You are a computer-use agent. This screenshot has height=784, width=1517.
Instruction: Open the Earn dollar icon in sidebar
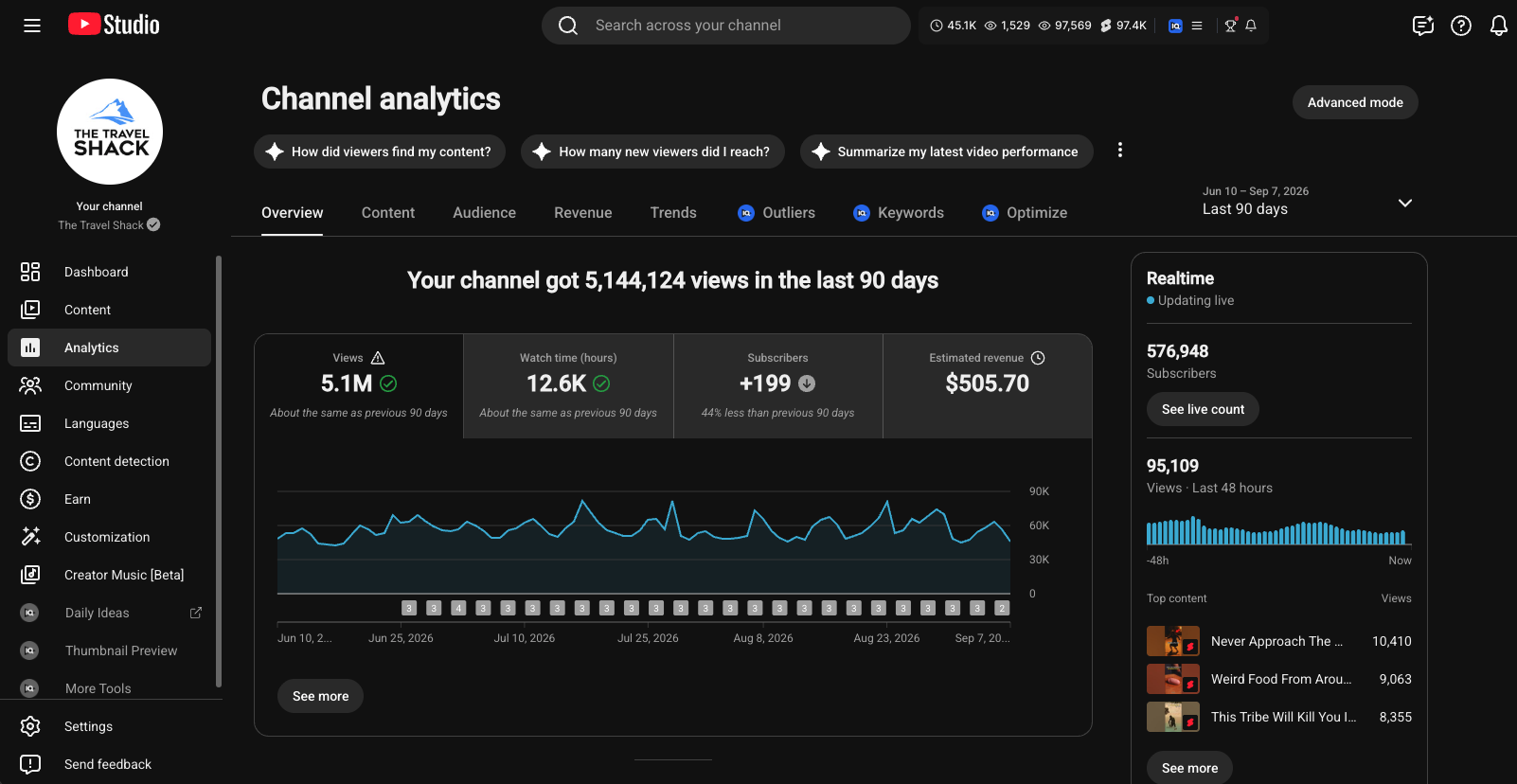click(30, 499)
